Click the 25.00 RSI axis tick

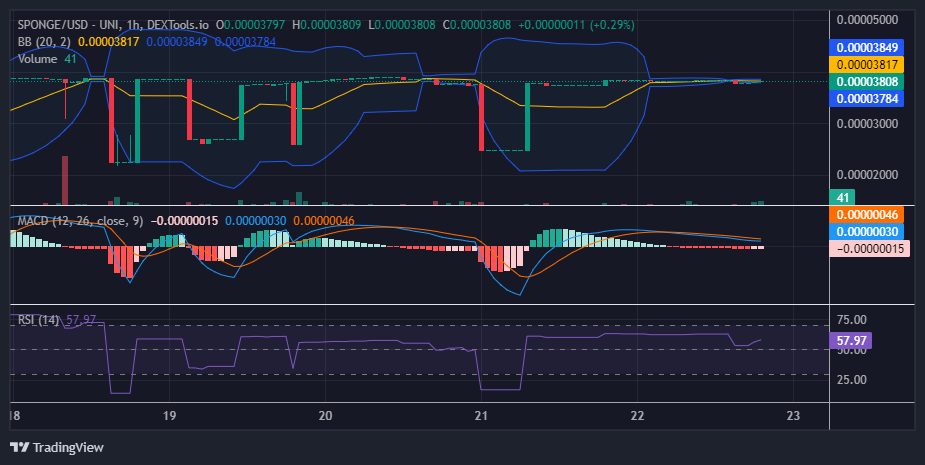(852, 379)
